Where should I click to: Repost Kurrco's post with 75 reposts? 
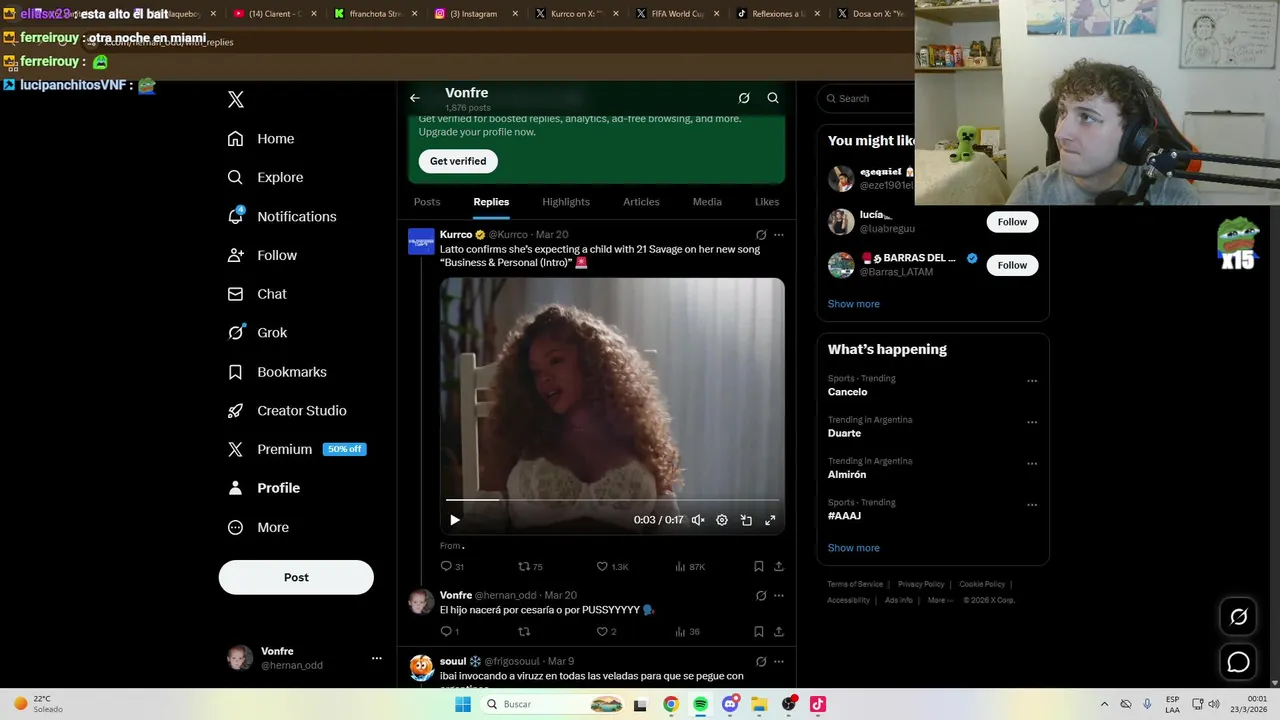coord(530,566)
